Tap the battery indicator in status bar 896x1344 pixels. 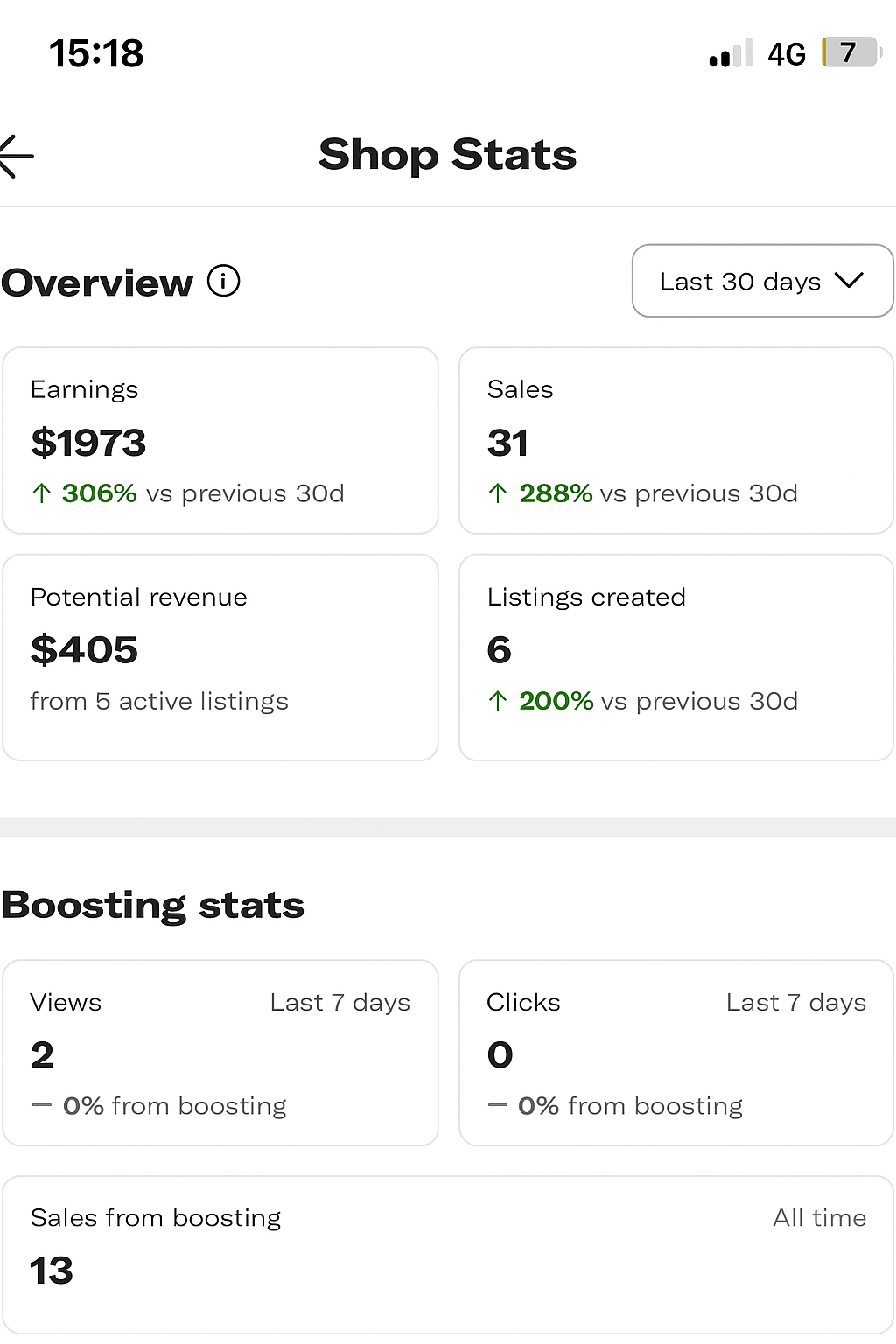click(x=850, y=52)
